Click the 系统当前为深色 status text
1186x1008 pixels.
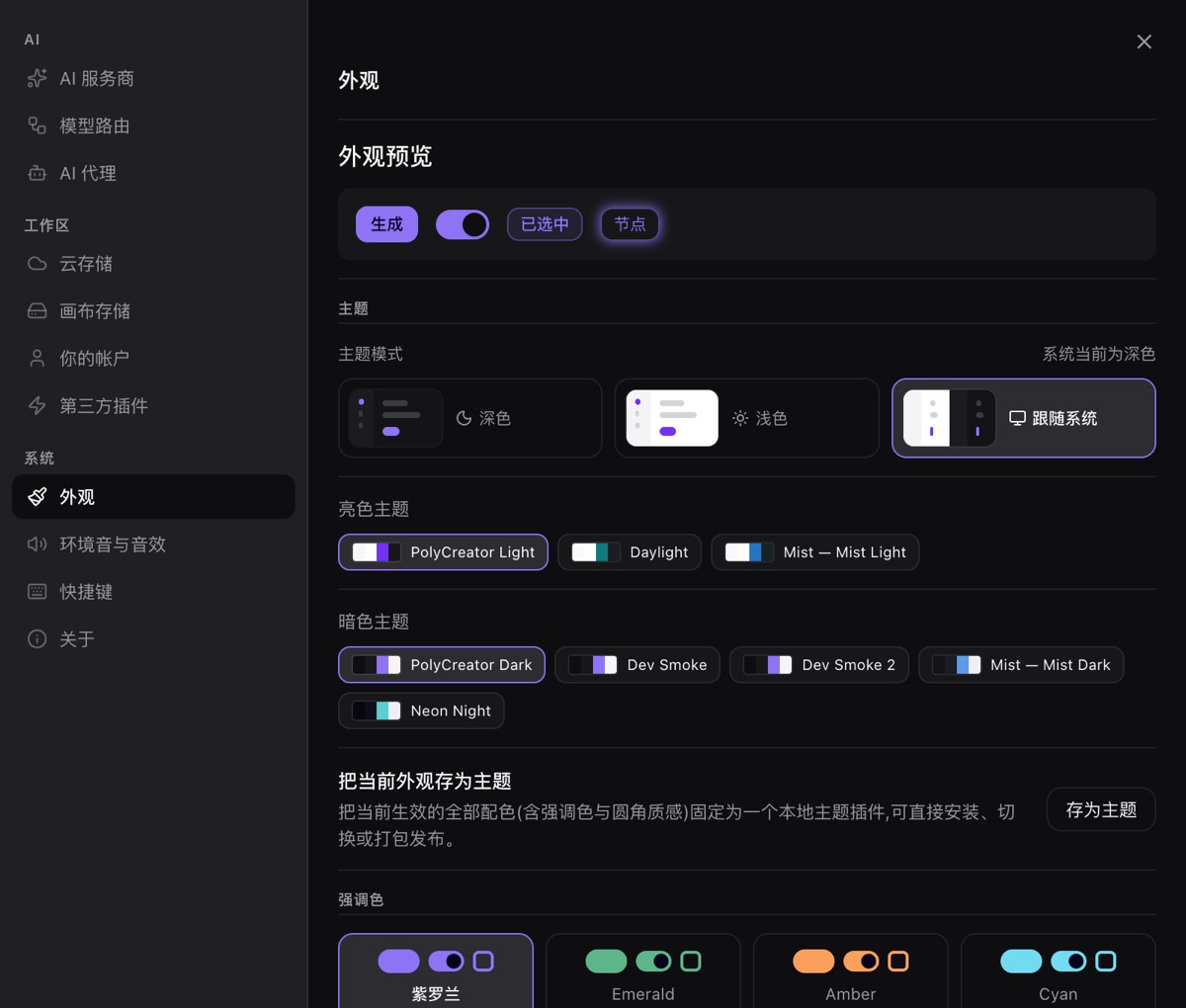tap(1099, 354)
